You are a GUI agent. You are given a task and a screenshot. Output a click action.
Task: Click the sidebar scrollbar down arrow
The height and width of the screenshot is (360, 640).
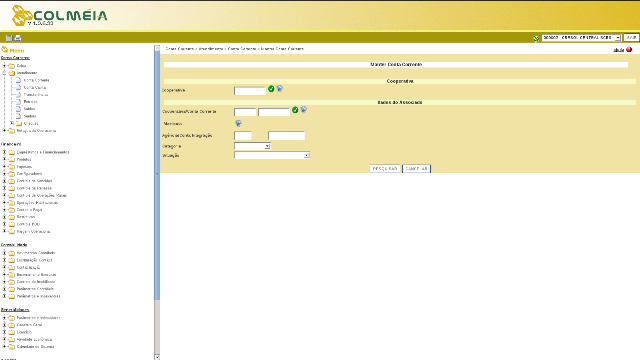pos(157,357)
